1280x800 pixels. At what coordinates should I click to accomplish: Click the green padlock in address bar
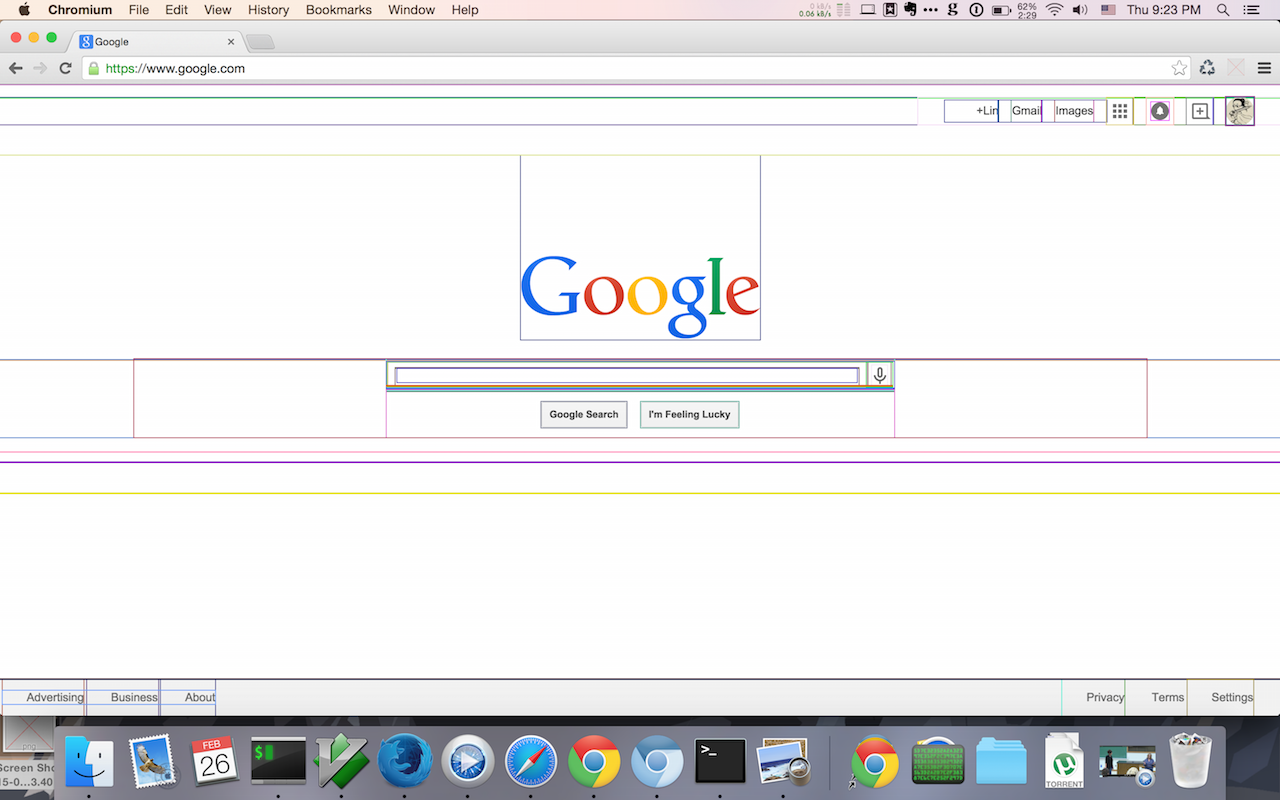point(94,68)
